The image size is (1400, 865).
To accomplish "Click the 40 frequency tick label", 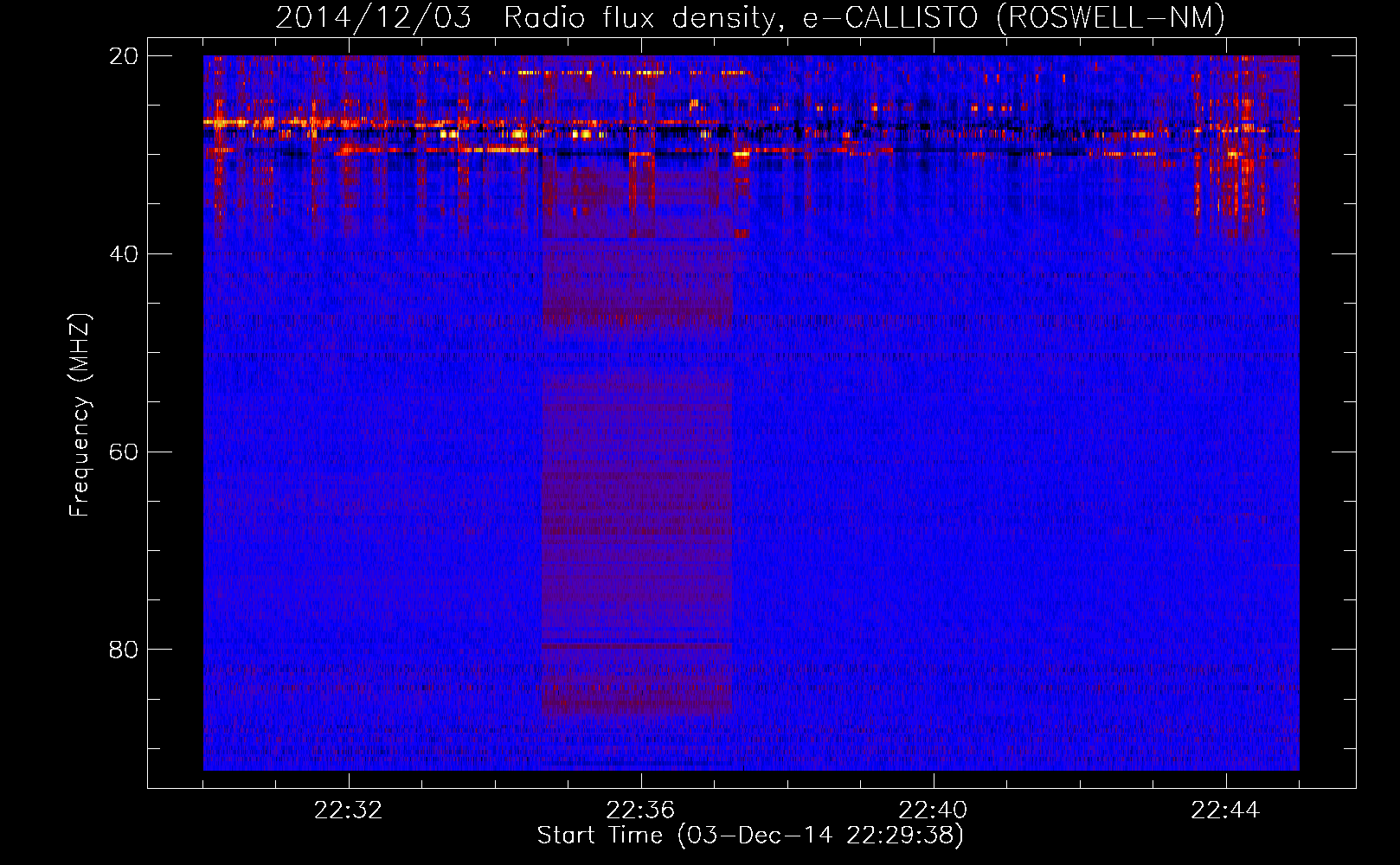I will pos(124,254).
